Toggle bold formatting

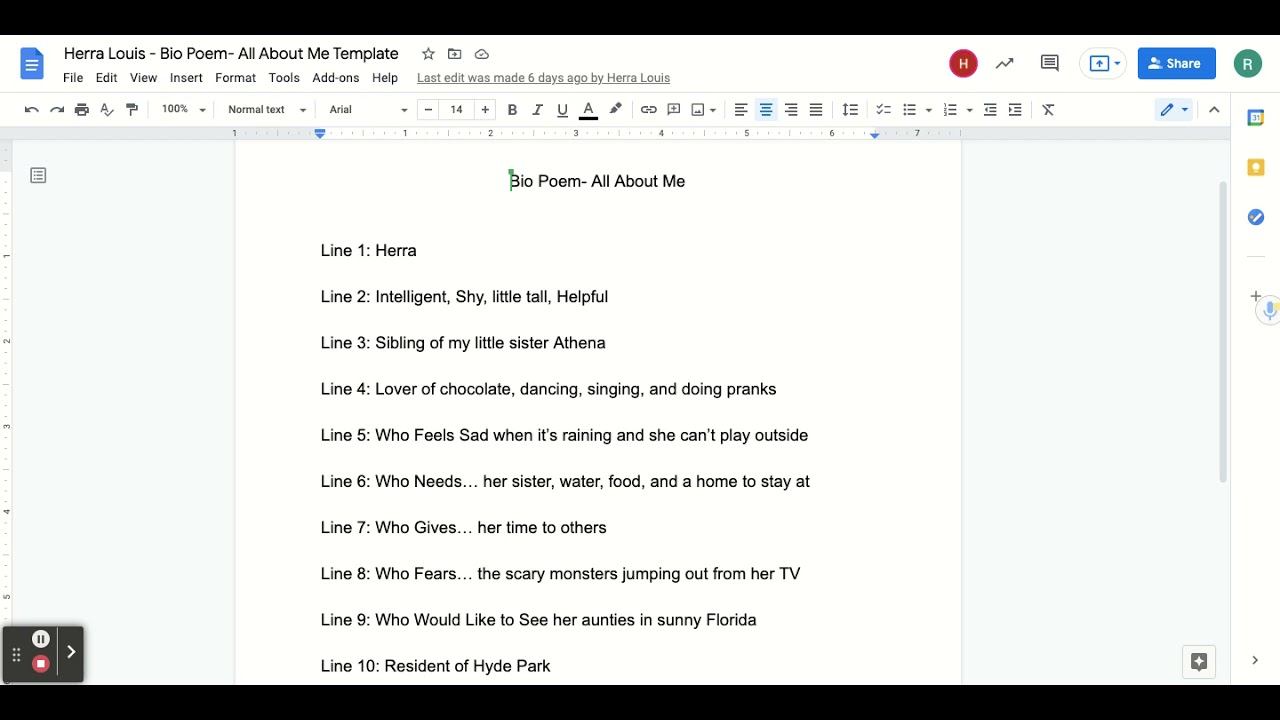[512, 110]
